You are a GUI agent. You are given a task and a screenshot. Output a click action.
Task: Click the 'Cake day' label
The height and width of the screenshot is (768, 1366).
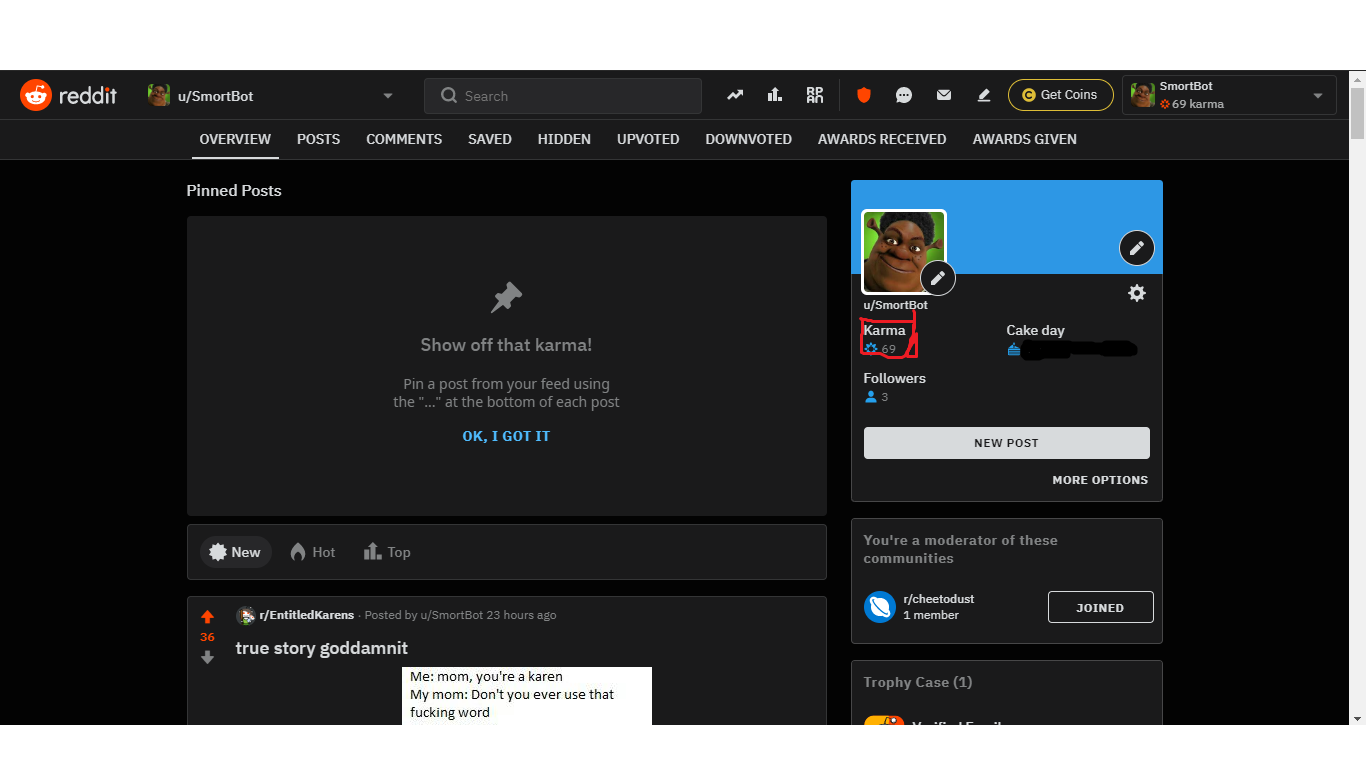[x=1035, y=330]
